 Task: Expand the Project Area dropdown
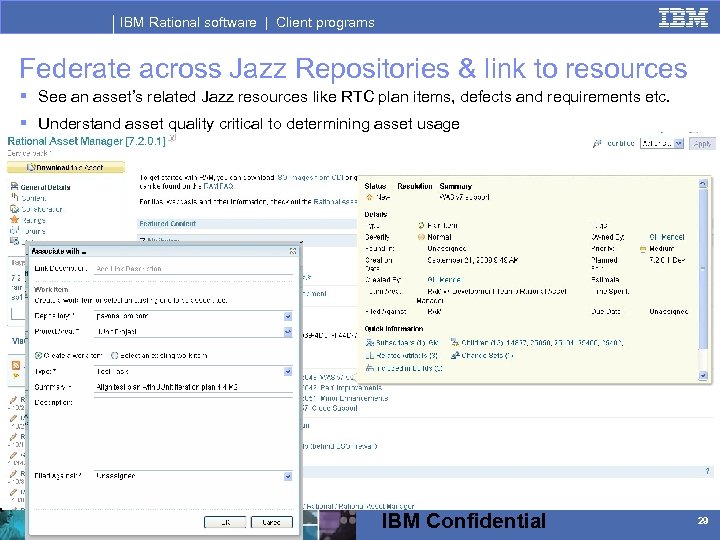[288, 332]
